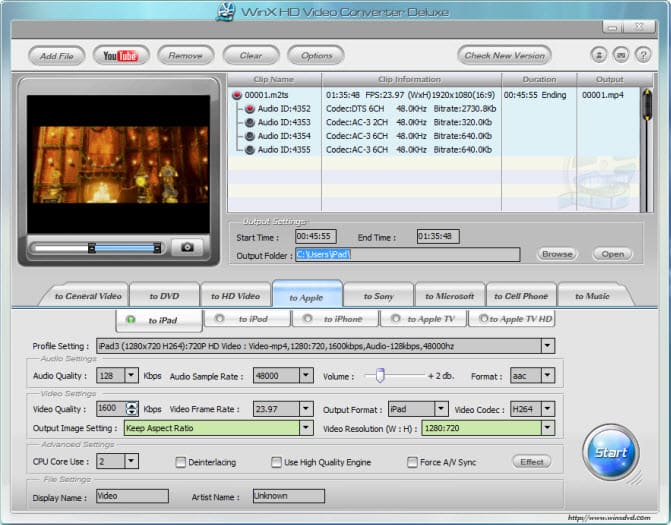Viewport: 671px width, 525px height.
Task: Open the Profile Setting dropdown
Action: coord(547,346)
